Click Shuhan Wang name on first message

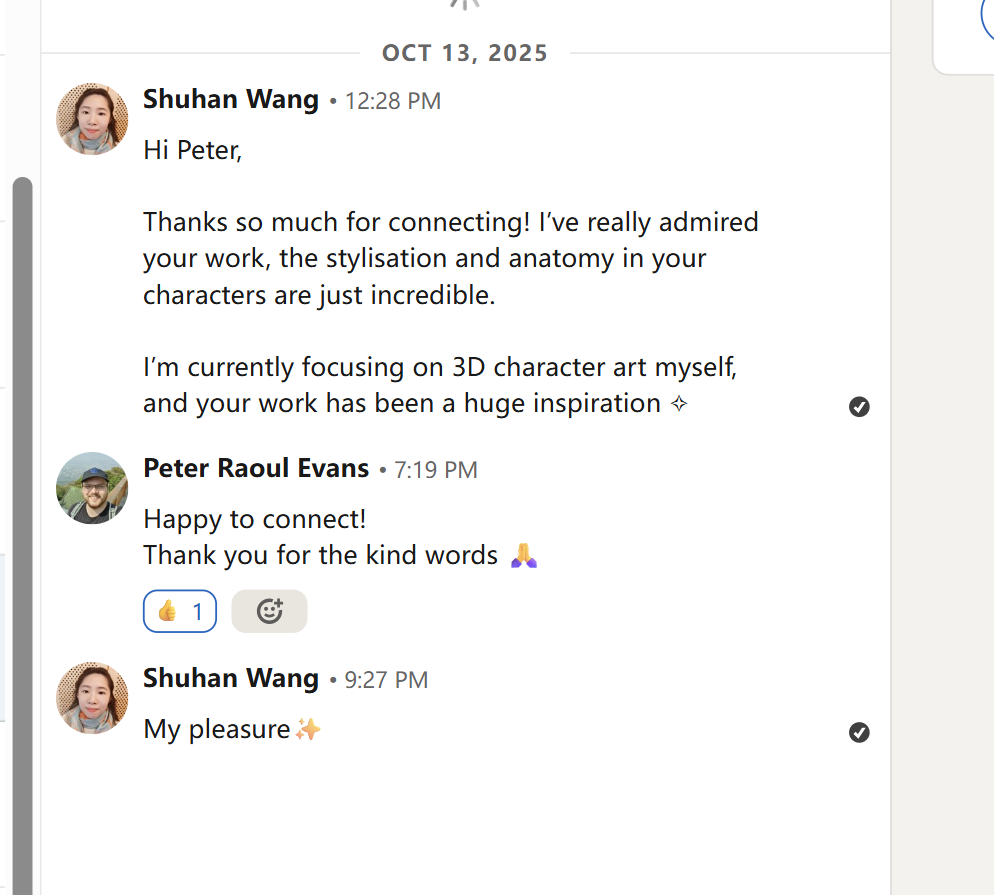[231, 99]
